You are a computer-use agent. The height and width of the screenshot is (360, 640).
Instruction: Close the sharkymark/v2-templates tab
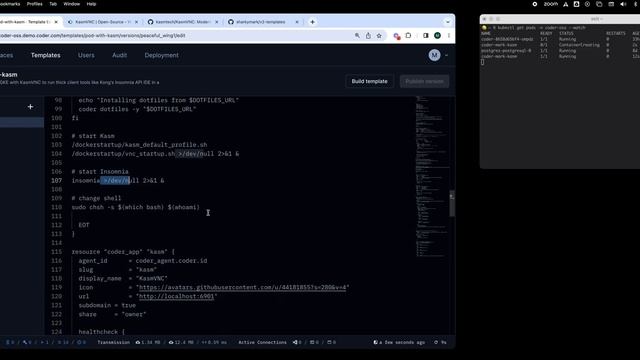point(297,22)
